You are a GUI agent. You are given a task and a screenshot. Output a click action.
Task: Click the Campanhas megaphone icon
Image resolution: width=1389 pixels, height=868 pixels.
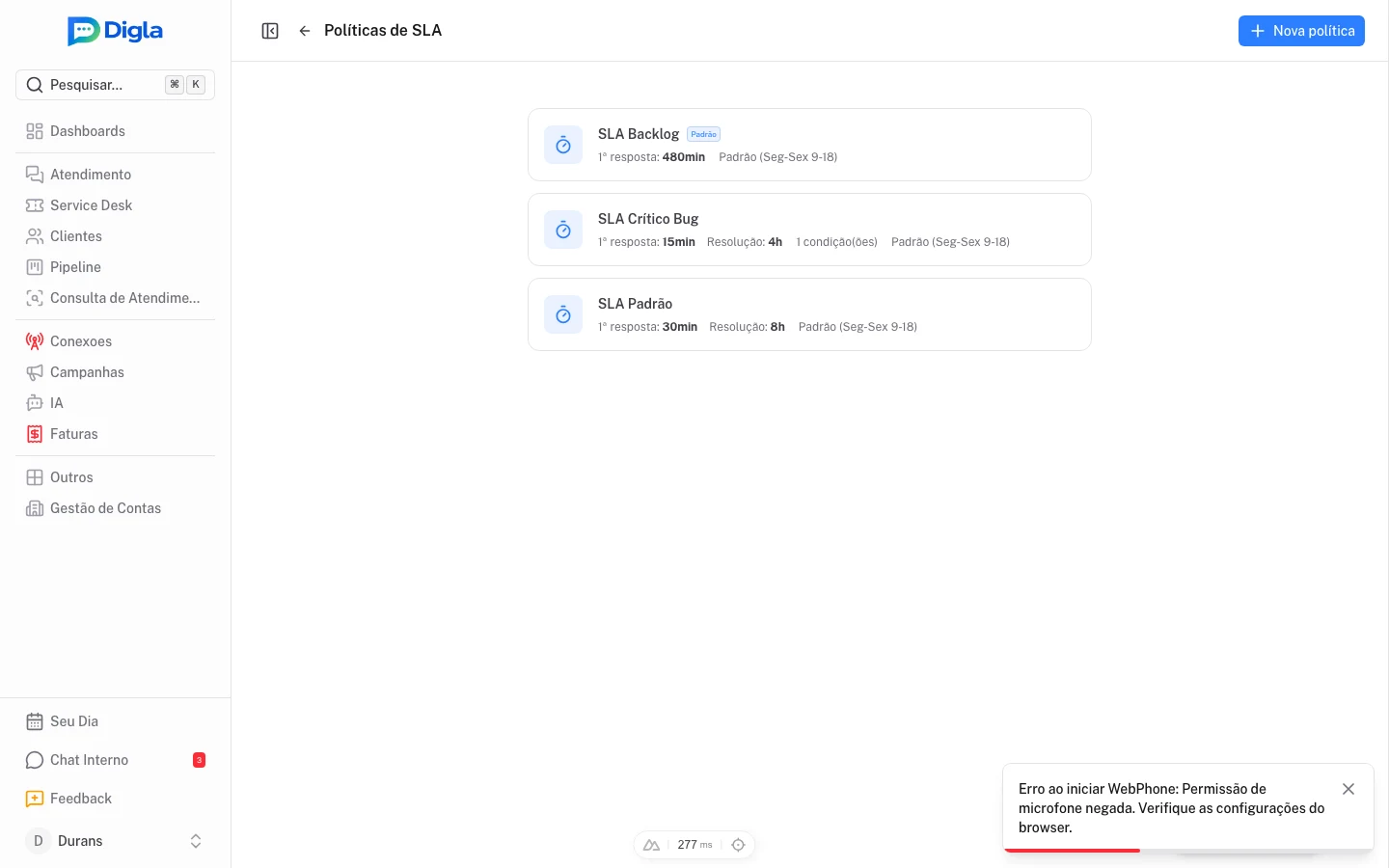(x=35, y=372)
